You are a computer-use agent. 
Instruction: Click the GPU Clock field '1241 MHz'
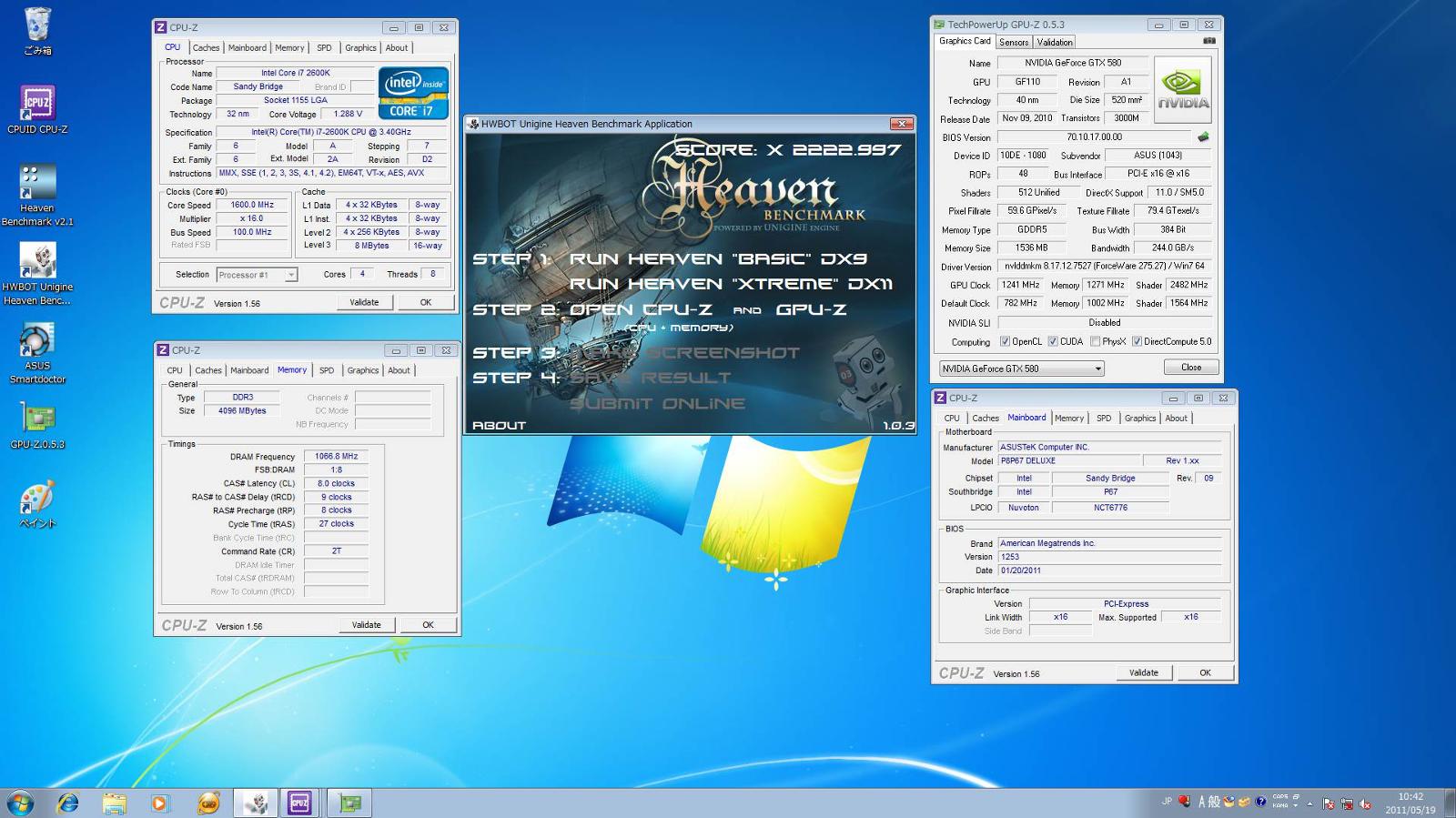tap(1020, 285)
